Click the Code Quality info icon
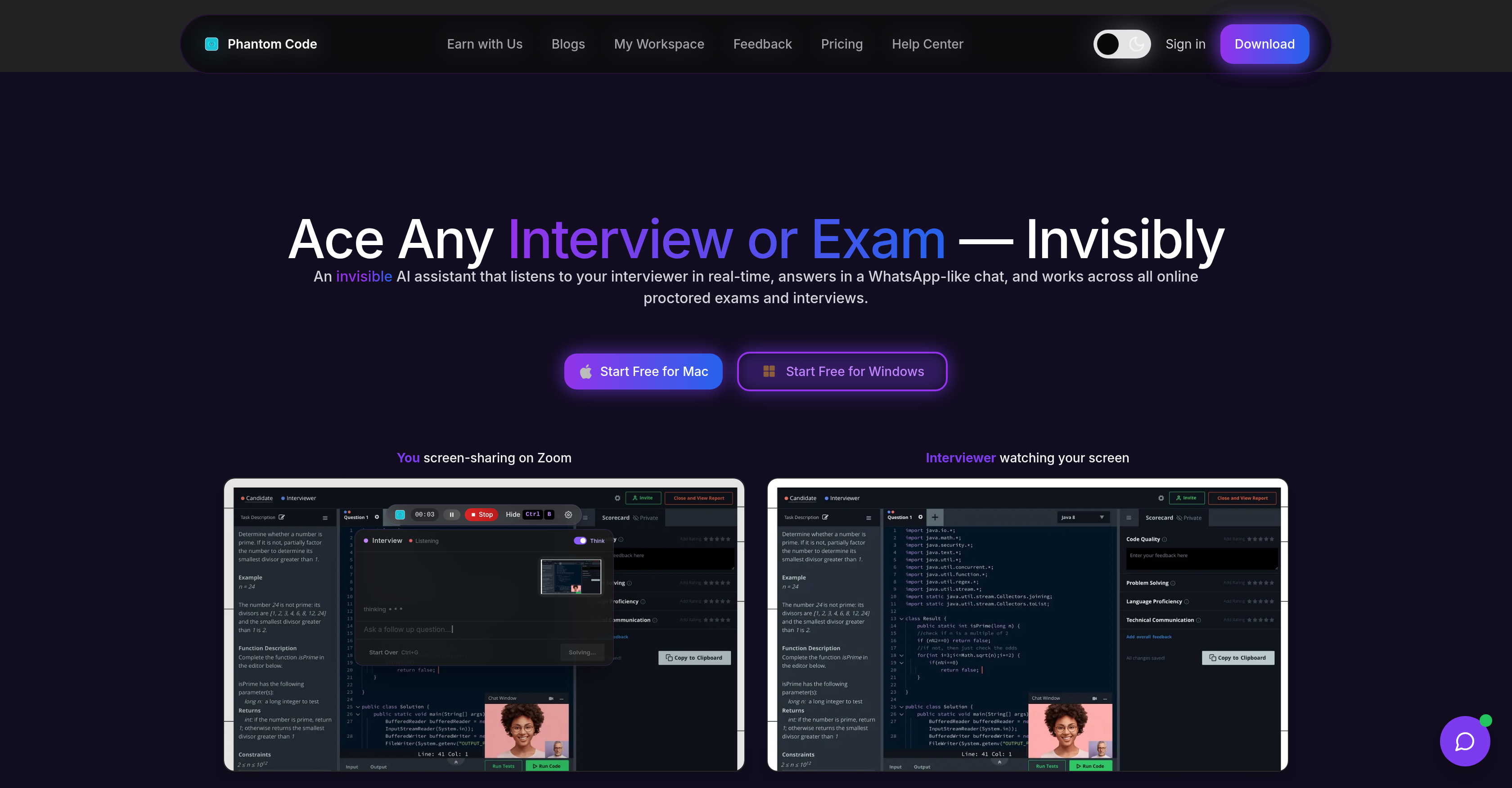 tap(1164, 540)
